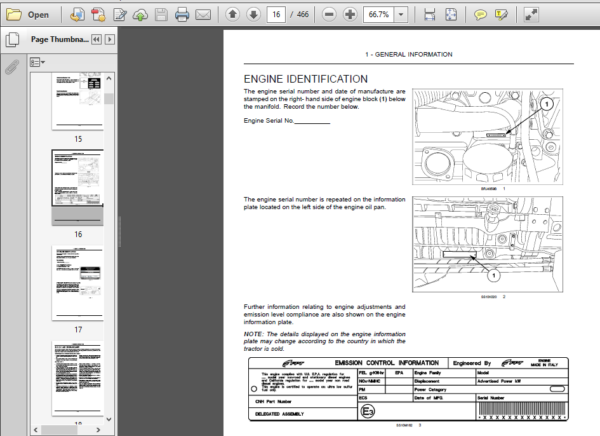600x436 pixels.
Task: Click the zoom value field 66.7%
Action: click(378, 15)
